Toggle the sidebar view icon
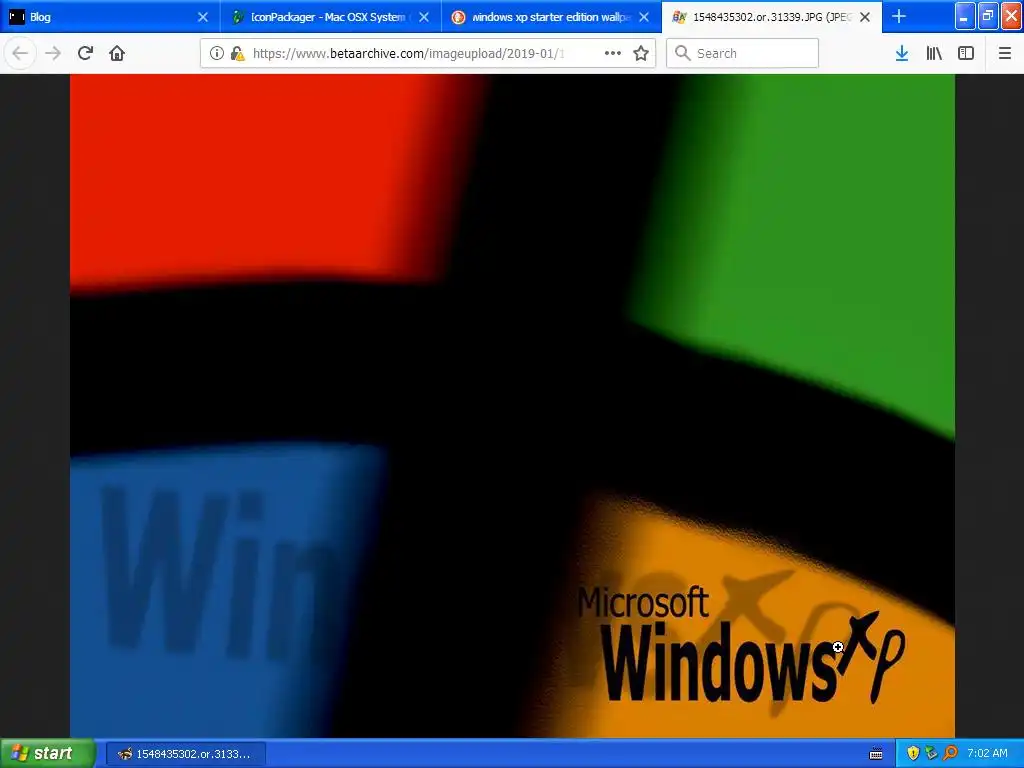This screenshot has width=1024, height=768. [966, 54]
